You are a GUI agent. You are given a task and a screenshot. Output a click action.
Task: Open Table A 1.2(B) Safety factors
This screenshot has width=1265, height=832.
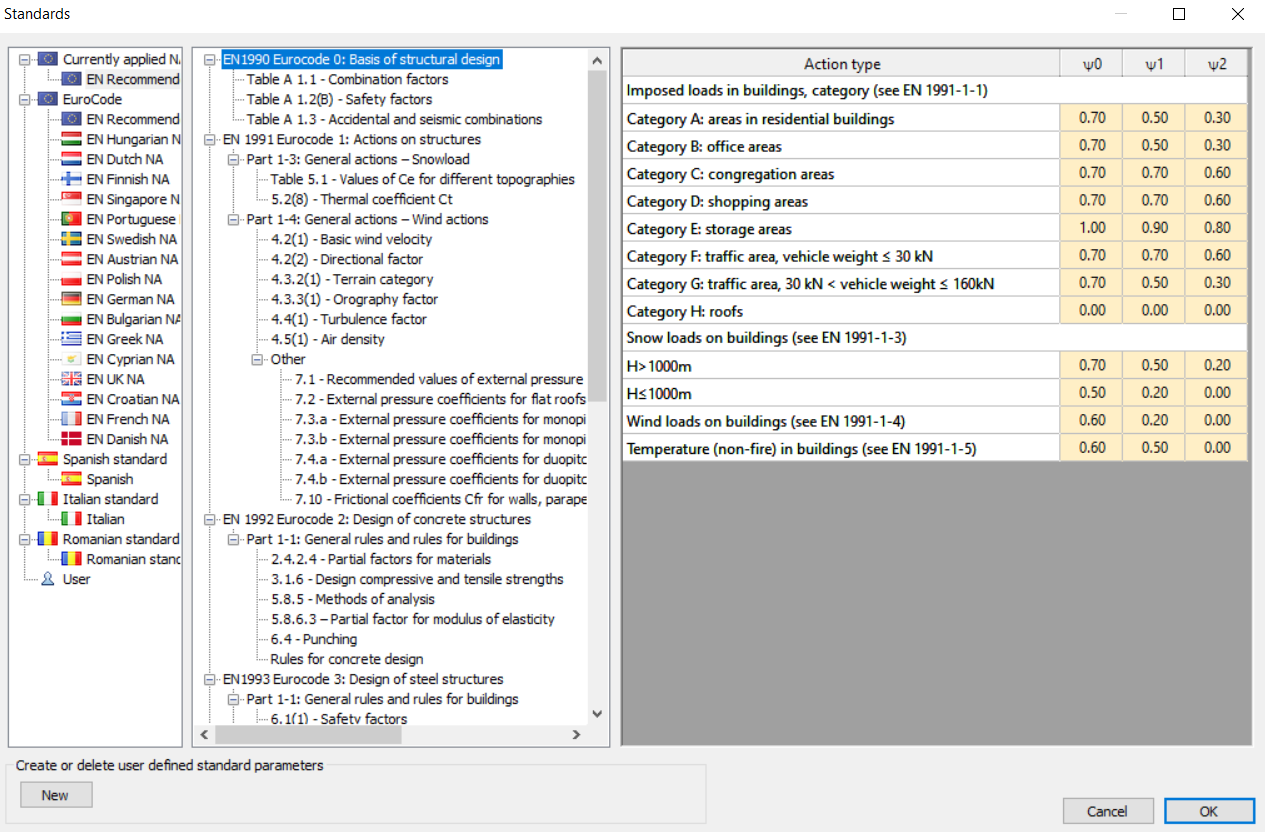339,99
